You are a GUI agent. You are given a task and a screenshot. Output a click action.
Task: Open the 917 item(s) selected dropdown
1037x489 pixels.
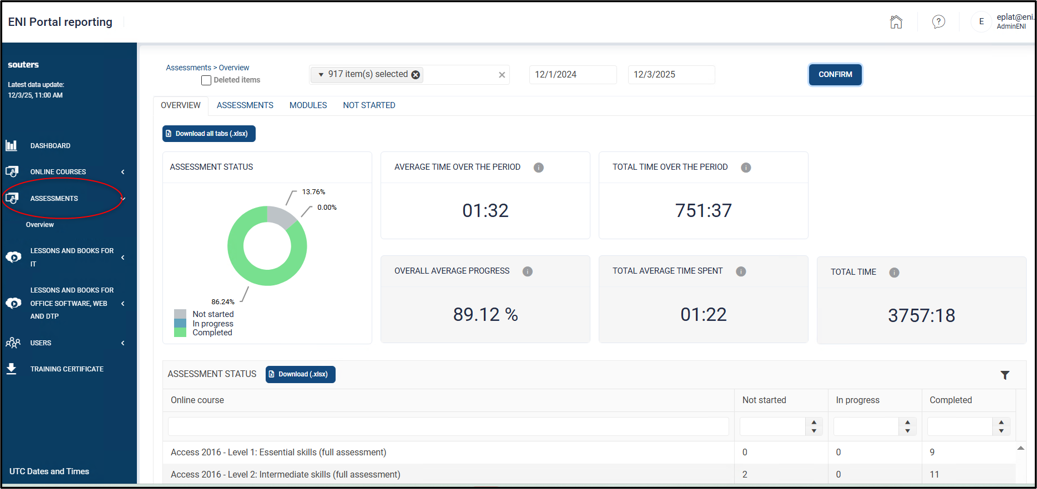pos(366,75)
